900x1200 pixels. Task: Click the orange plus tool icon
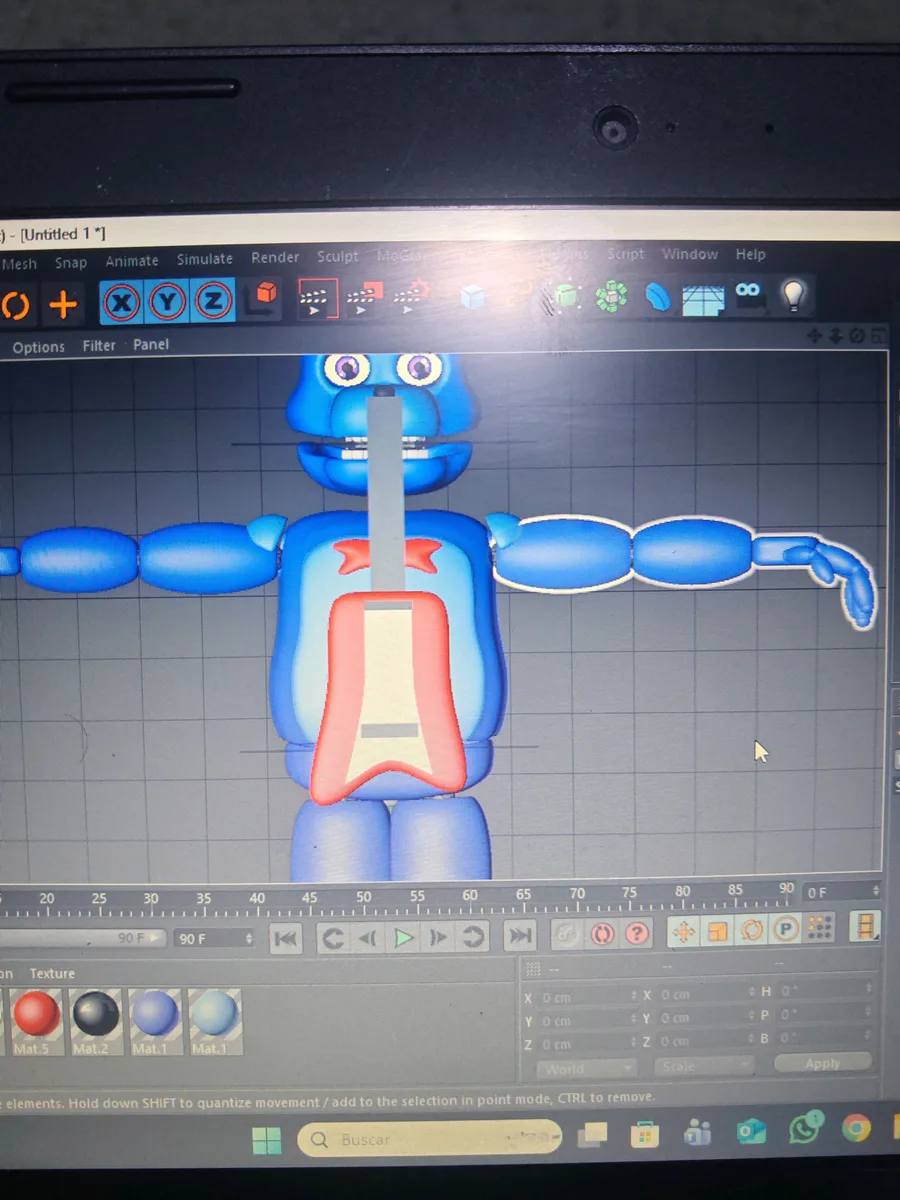63,304
